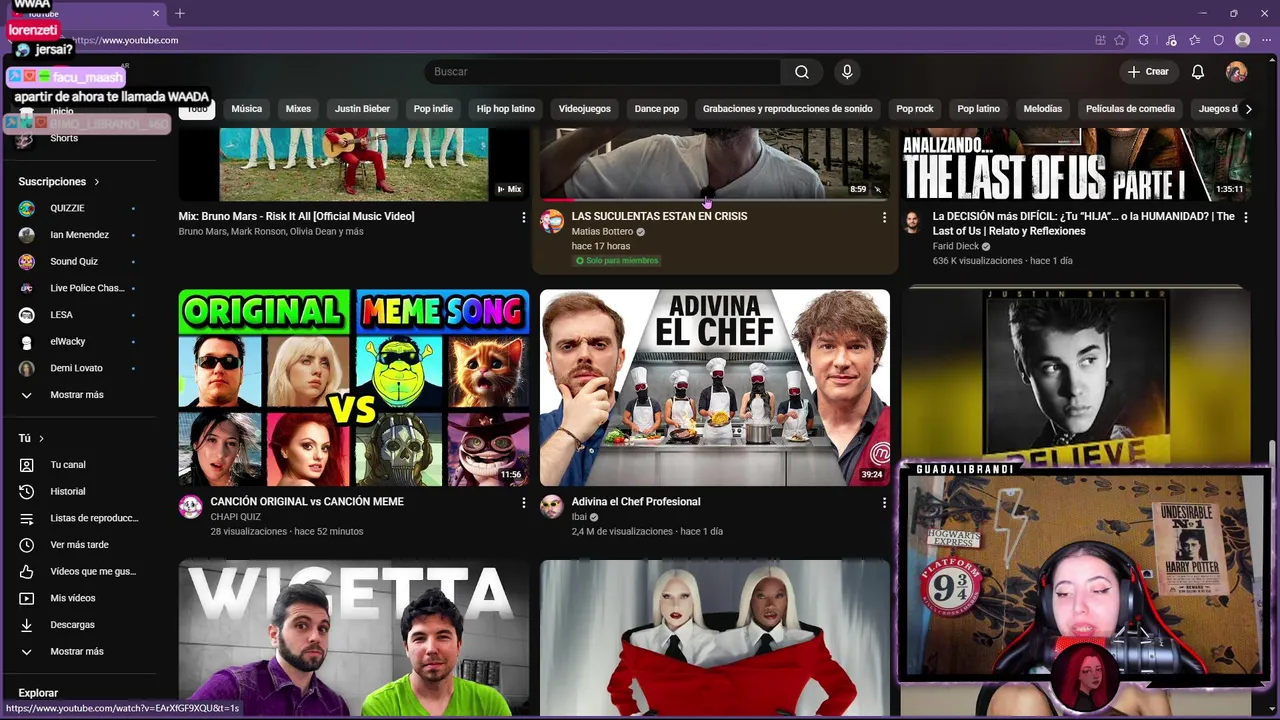Expand the Tú section header
The image size is (1280, 720).
31,438
